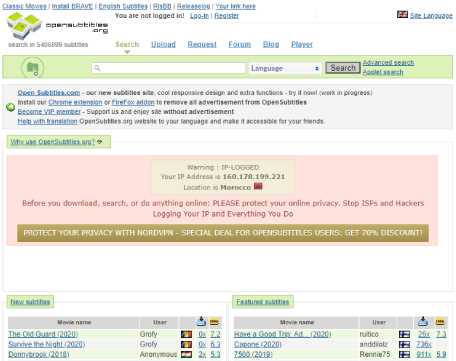
Task: Focus the subtitle search input field
Action: tap(169, 68)
